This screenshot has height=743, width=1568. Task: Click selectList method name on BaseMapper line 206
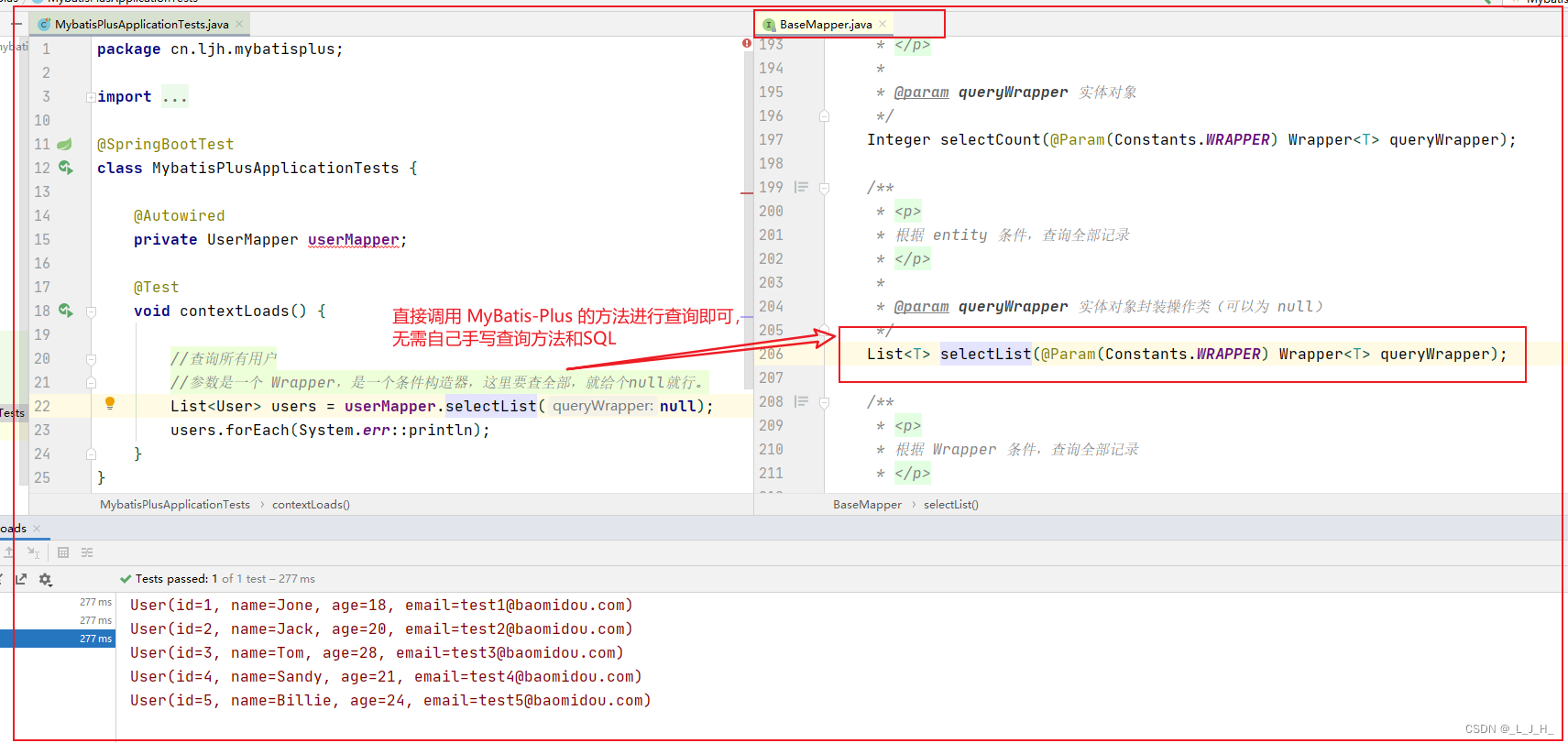[986, 355]
